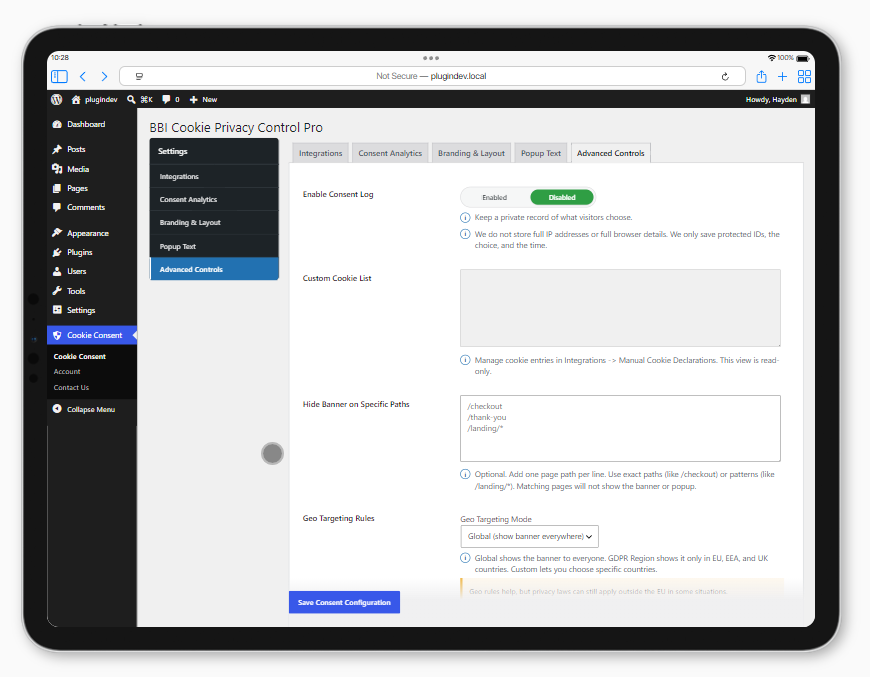
Task: Select Consent Analytics in the Settings panel
Action: coord(214,199)
